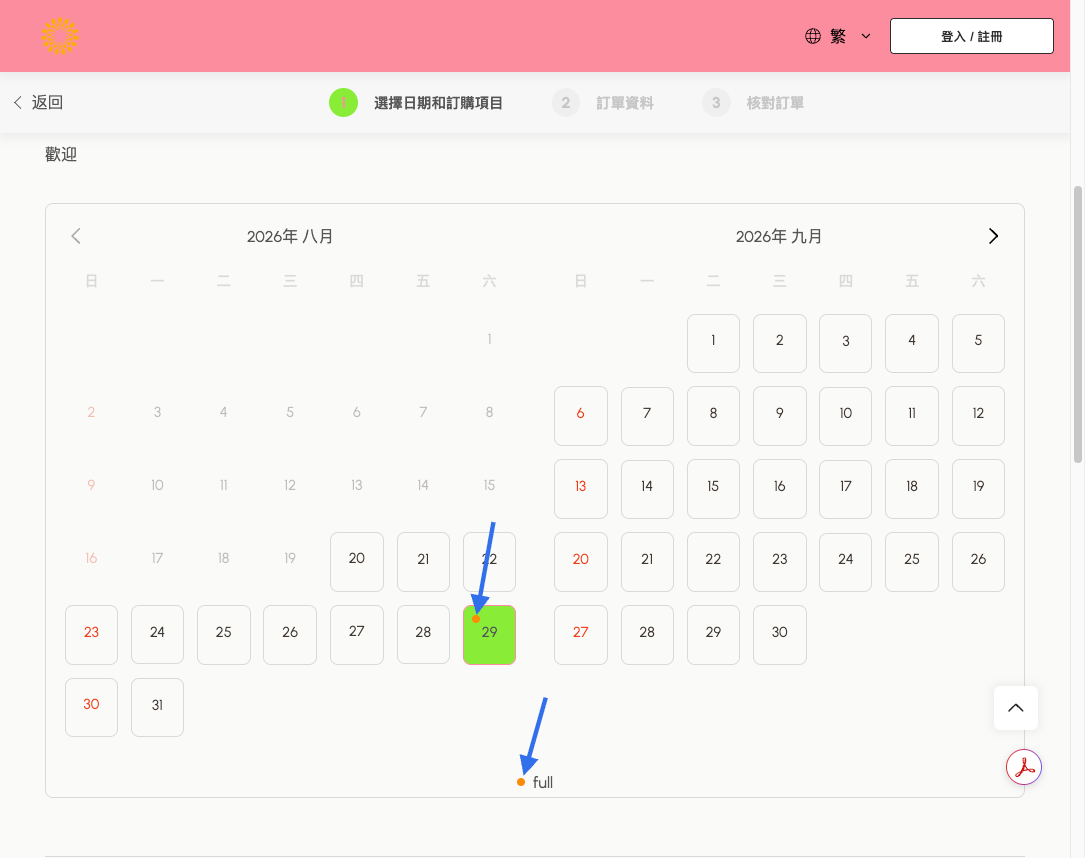Select September 25 date

(912, 562)
